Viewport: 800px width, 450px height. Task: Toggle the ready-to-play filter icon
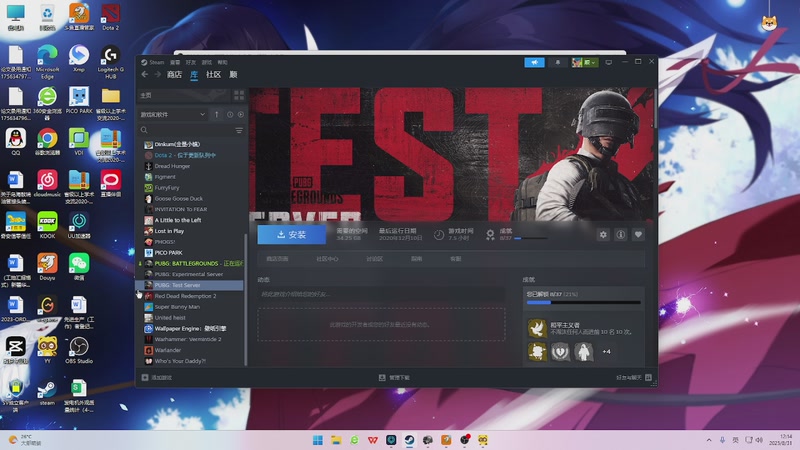tap(241, 114)
